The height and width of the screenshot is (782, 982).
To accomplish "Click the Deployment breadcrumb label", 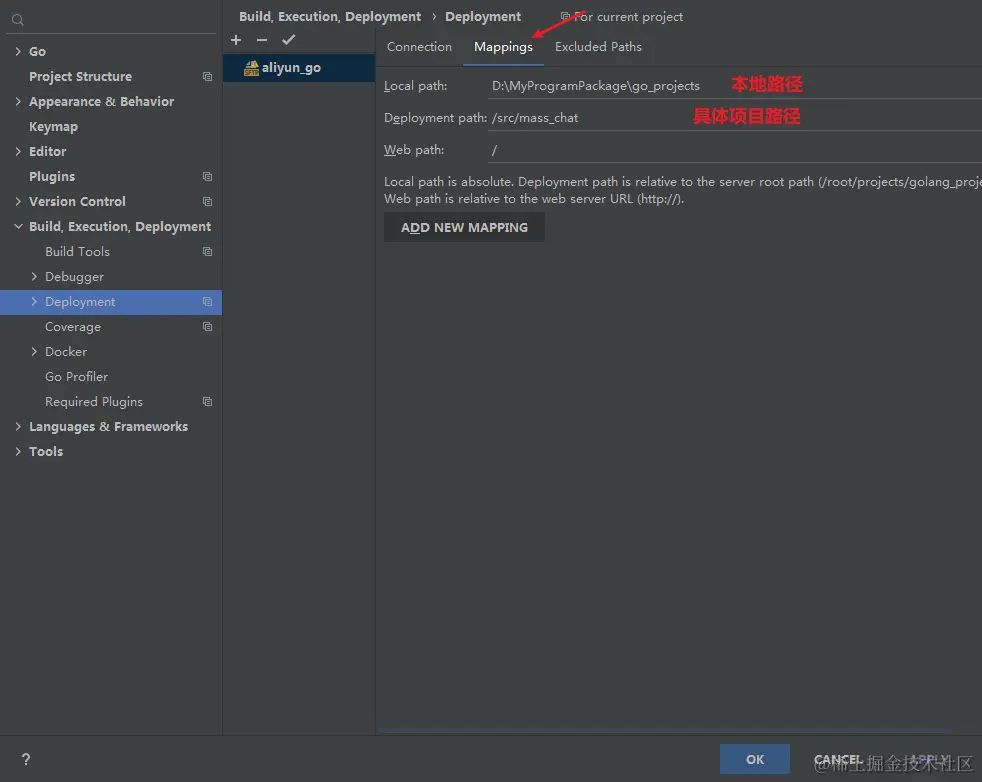I will coord(483,17).
